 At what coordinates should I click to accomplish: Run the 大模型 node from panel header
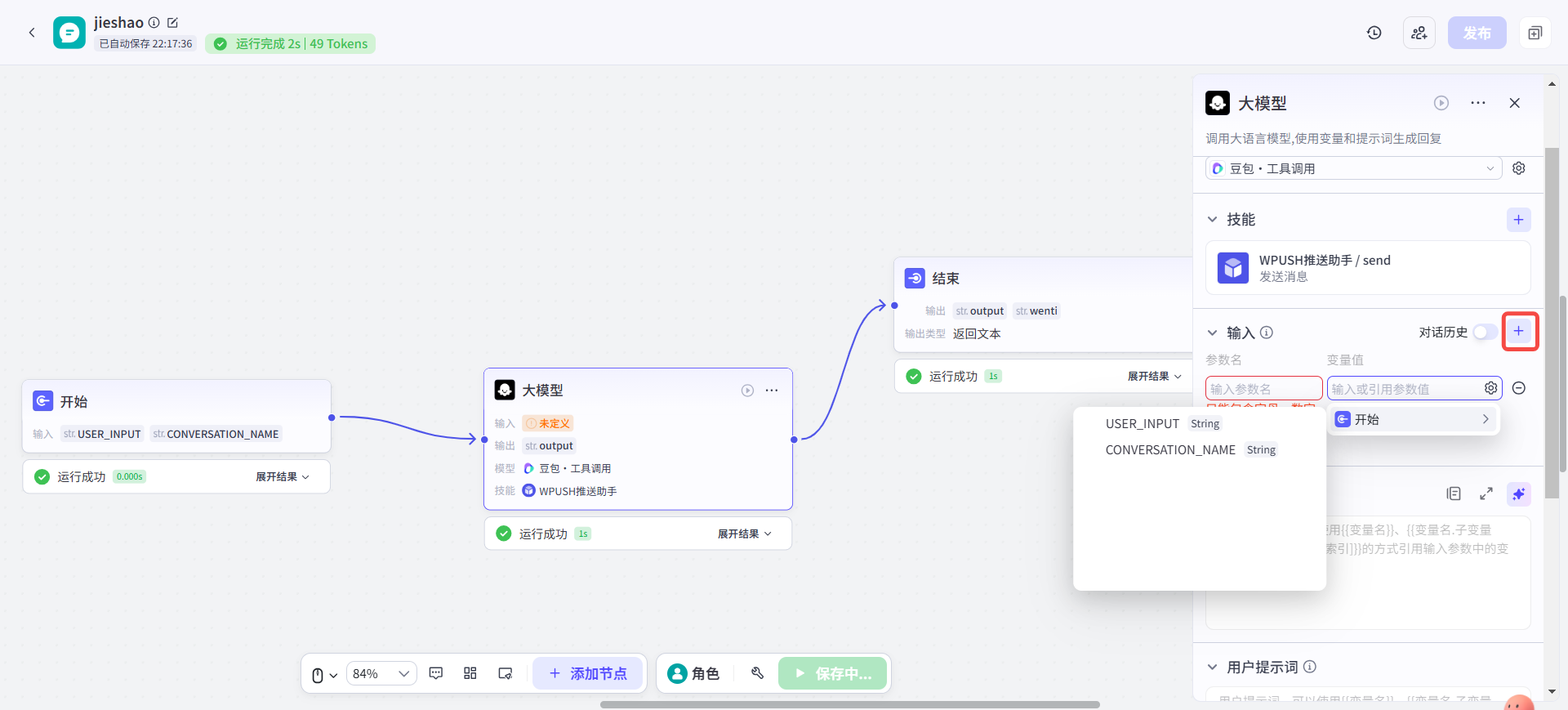1441,103
